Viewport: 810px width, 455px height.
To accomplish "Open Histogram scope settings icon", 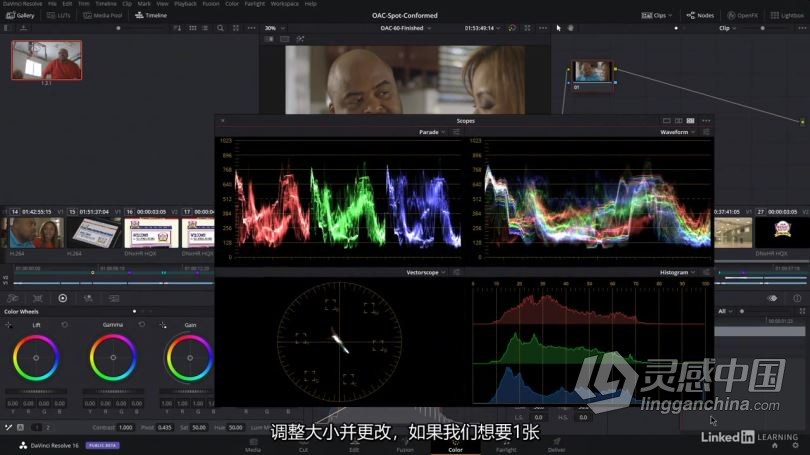I will click(x=706, y=272).
